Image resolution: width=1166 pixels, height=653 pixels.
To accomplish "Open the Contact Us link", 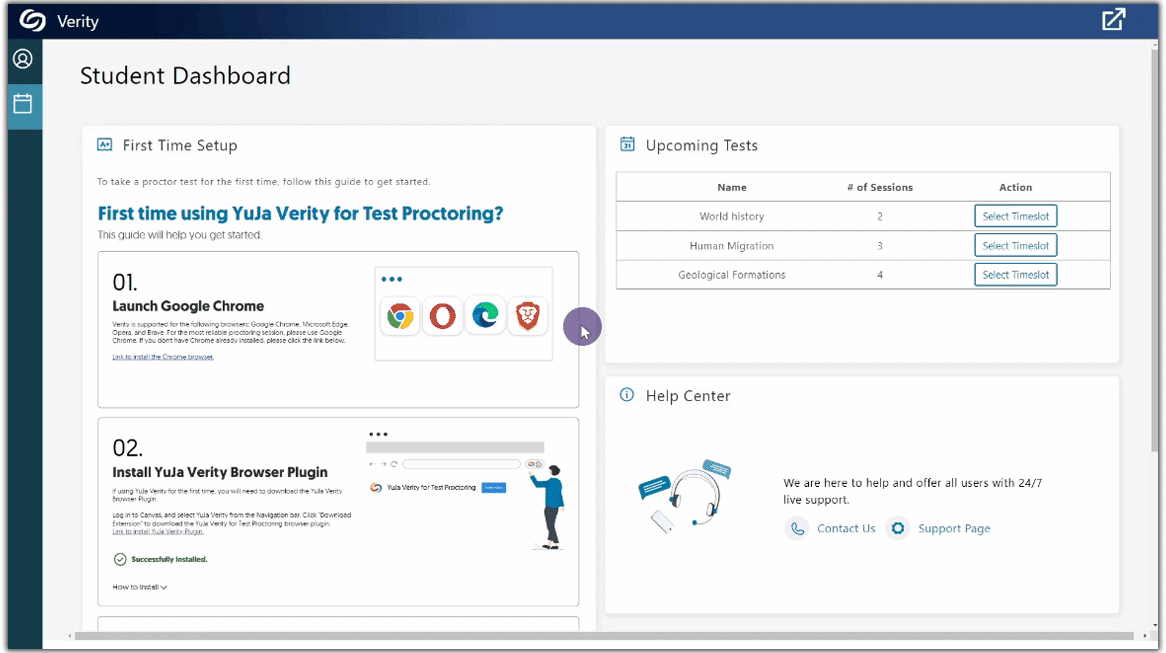I will tap(846, 528).
